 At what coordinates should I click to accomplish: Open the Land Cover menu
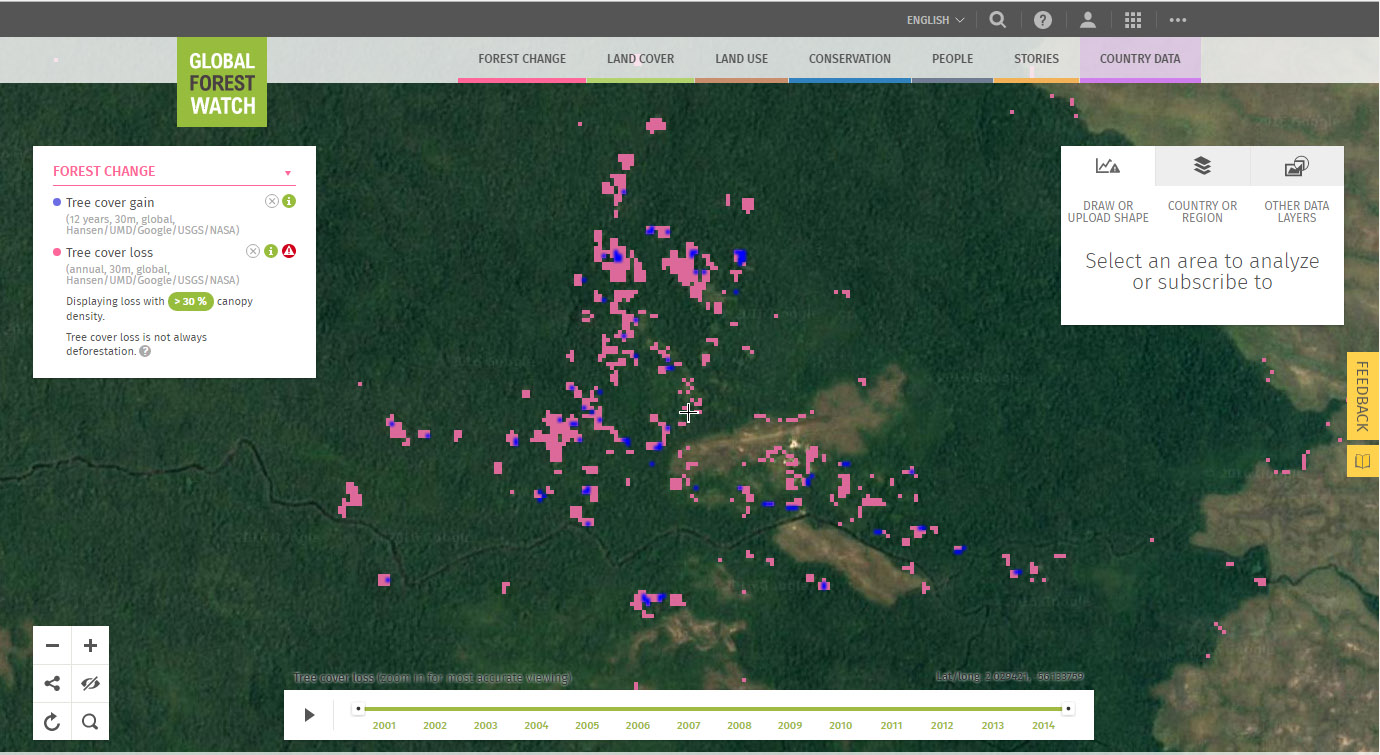[x=640, y=59]
